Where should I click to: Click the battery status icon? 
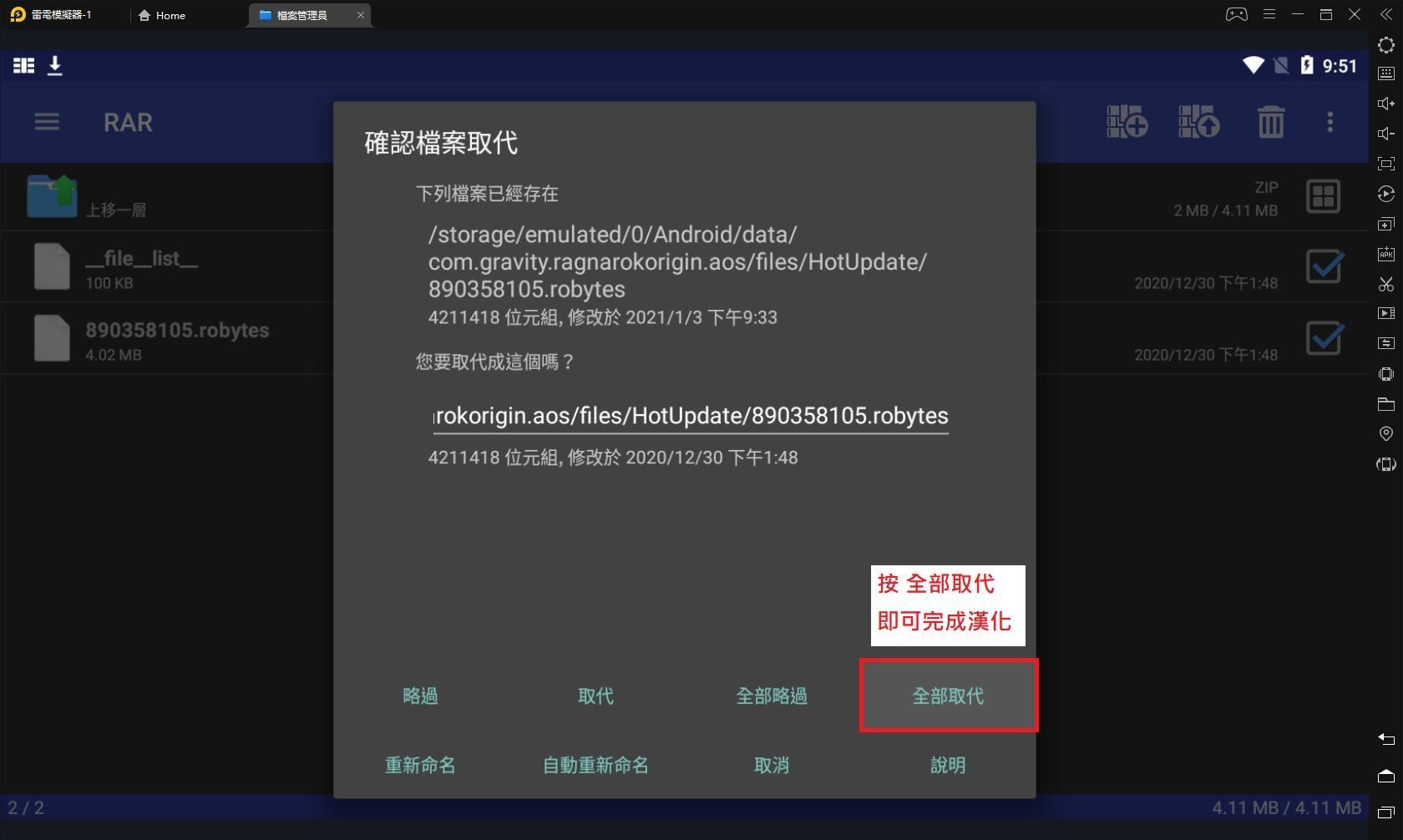pos(1307,65)
